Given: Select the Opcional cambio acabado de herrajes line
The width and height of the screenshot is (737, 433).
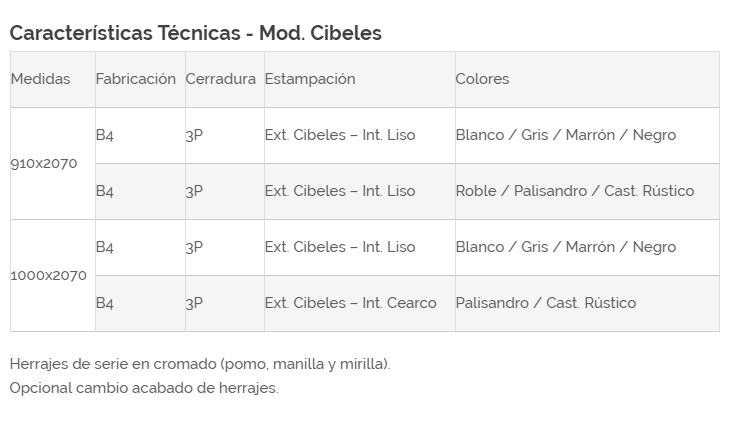Looking at the screenshot, I should [144, 388].
